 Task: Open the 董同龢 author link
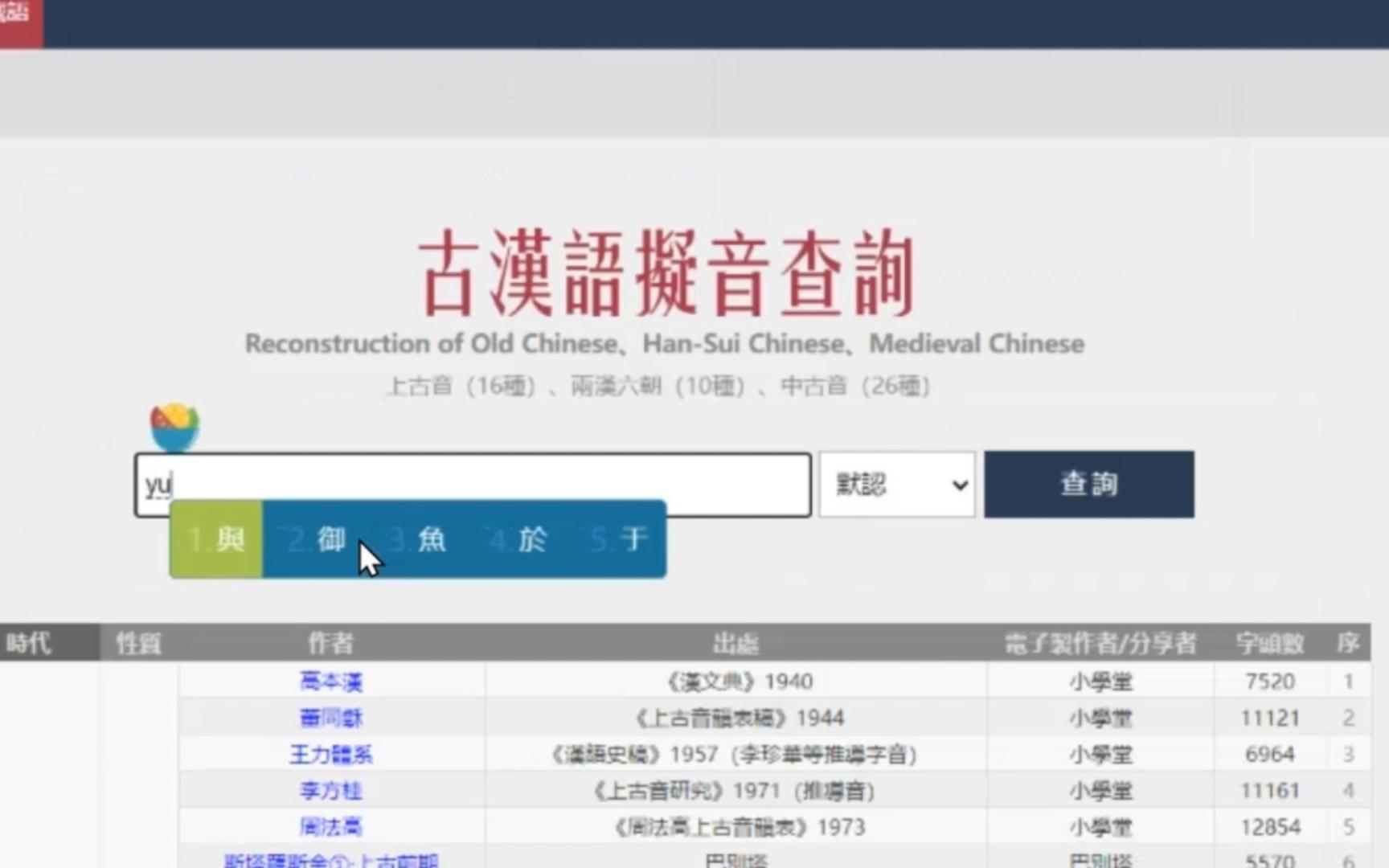pos(331,718)
